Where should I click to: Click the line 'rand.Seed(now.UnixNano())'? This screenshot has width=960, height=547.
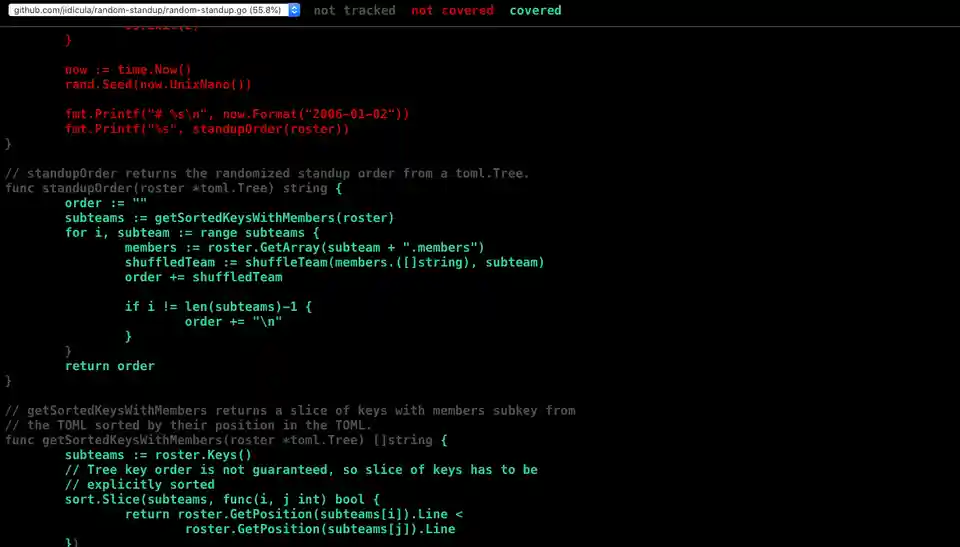point(158,85)
